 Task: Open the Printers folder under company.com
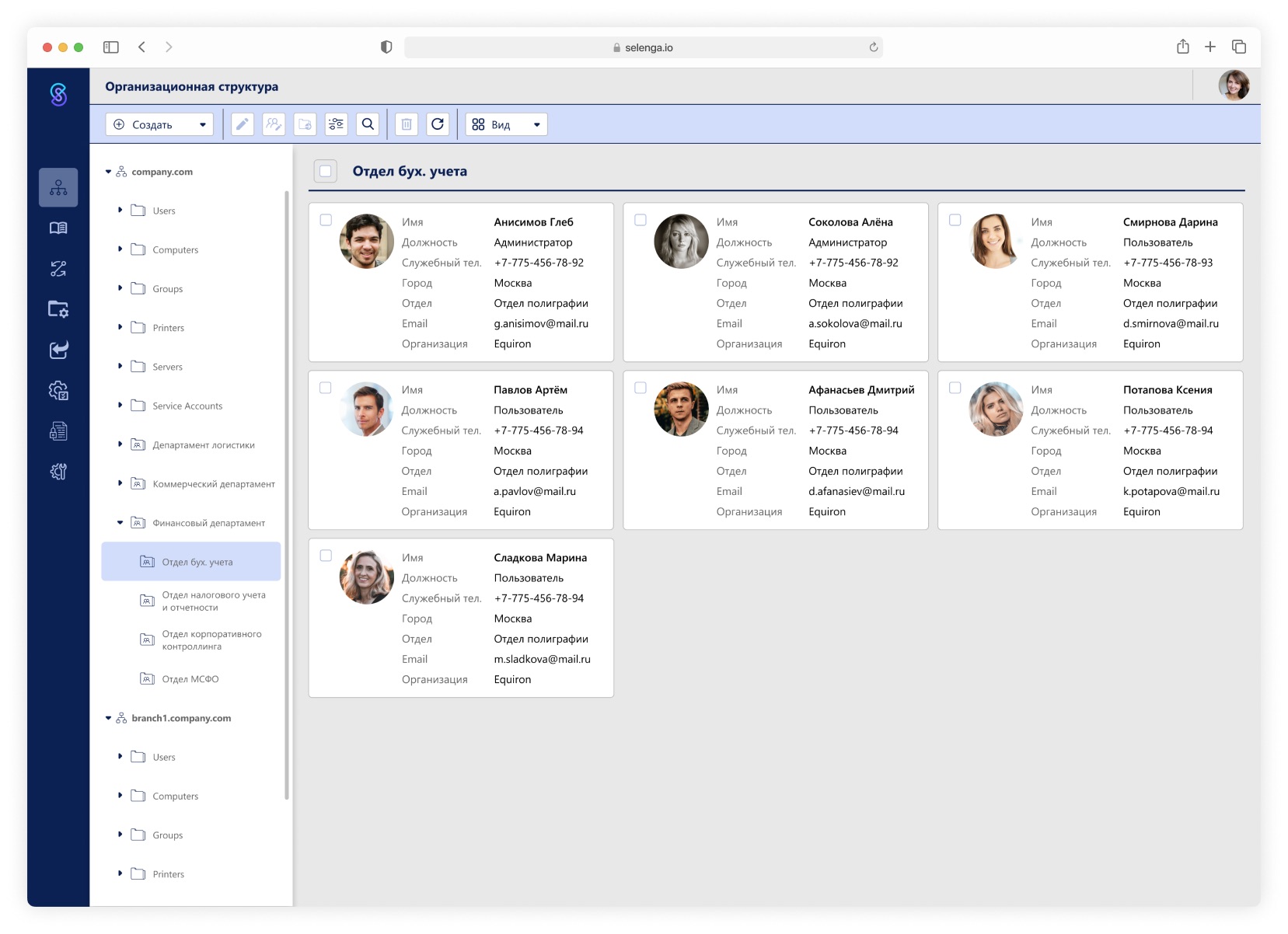tap(168, 328)
